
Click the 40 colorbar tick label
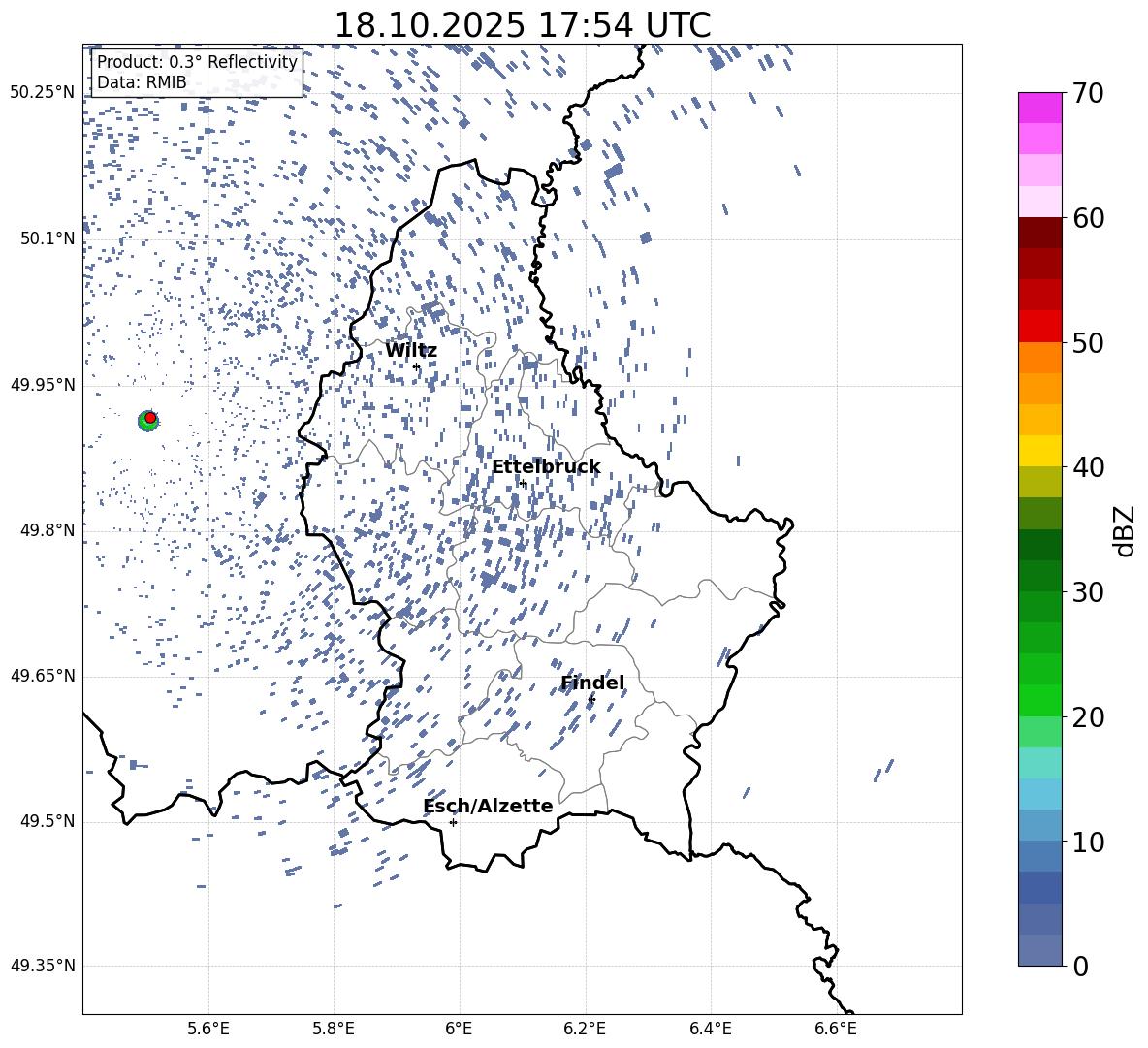[1088, 467]
